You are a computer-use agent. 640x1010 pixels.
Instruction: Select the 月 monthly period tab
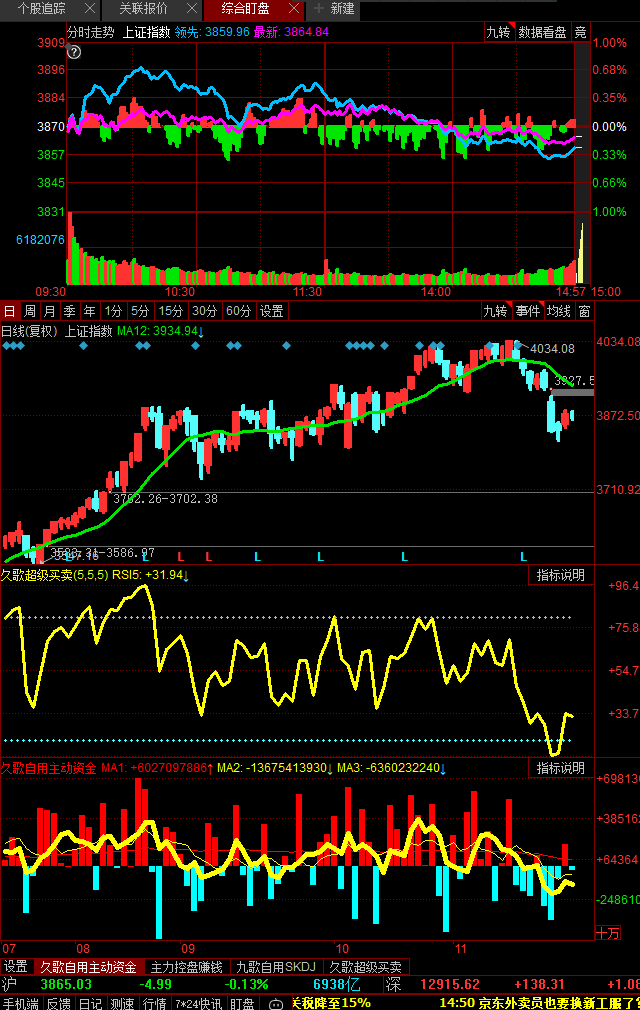(x=50, y=311)
